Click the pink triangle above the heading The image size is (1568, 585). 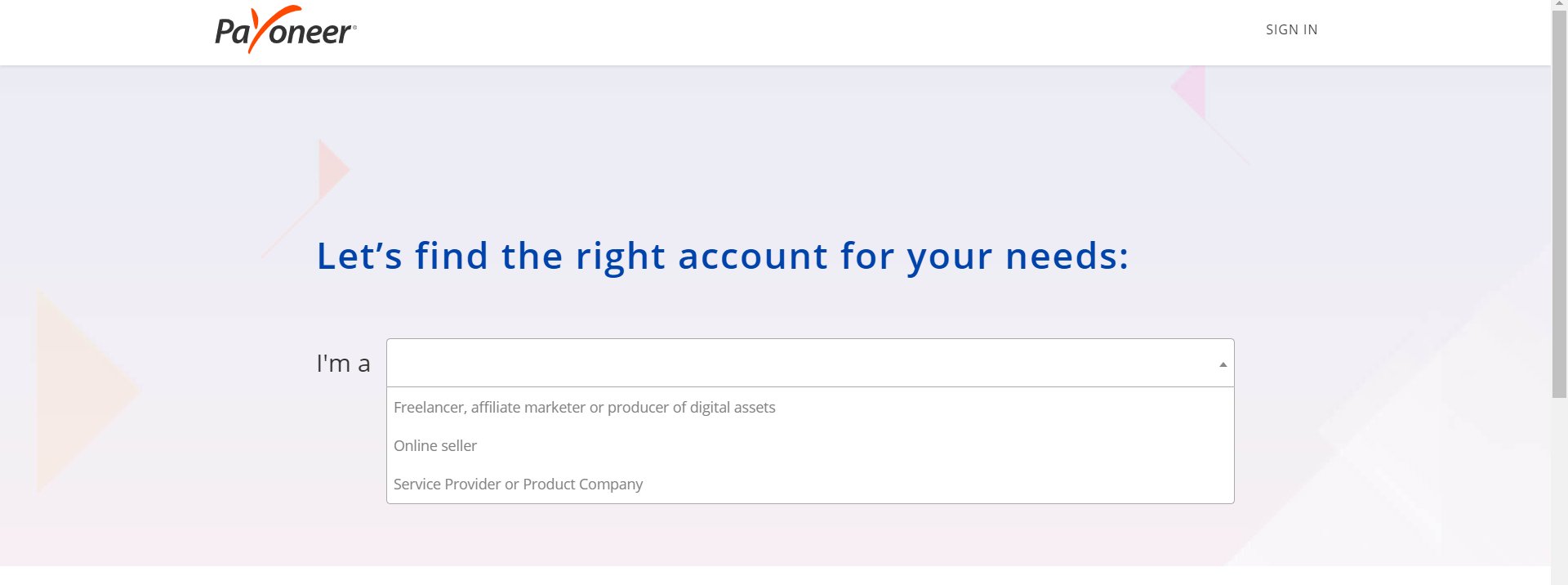tap(332, 170)
